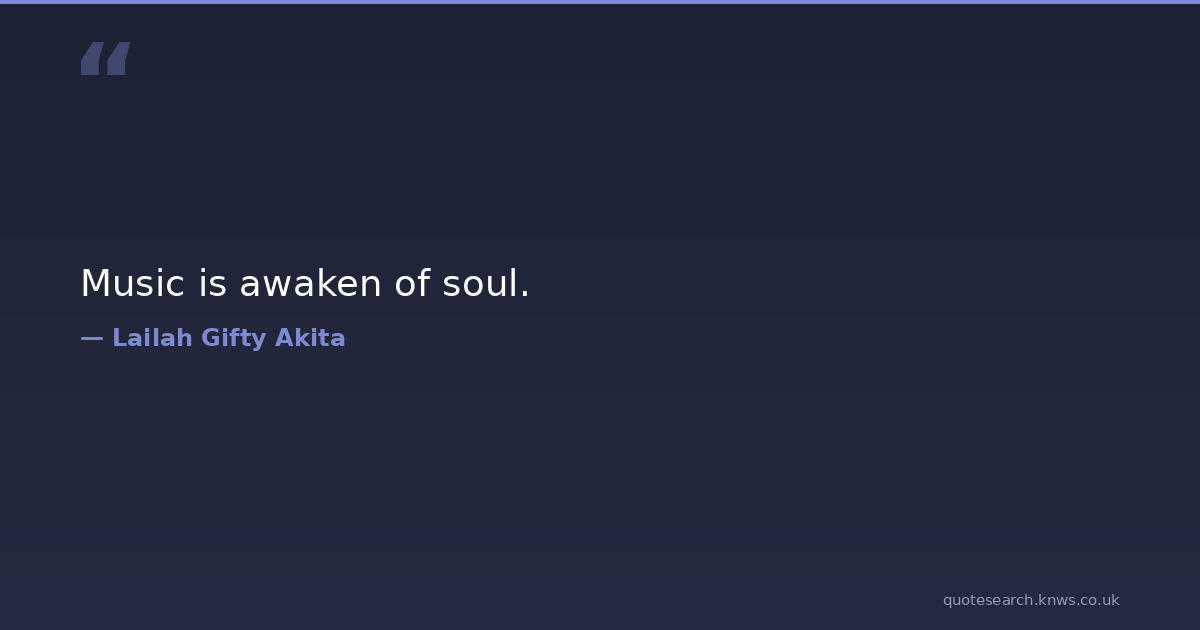Click the word "soul." ending the quote
This screenshot has height=630, width=1200.
pyautogui.click(x=485, y=284)
